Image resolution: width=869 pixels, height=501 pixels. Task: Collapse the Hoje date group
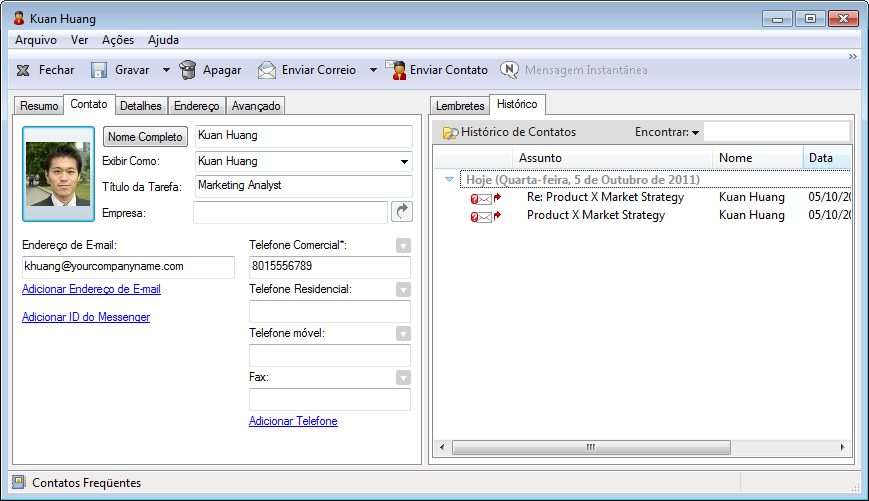pyautogui.click(x=449, y=180)
